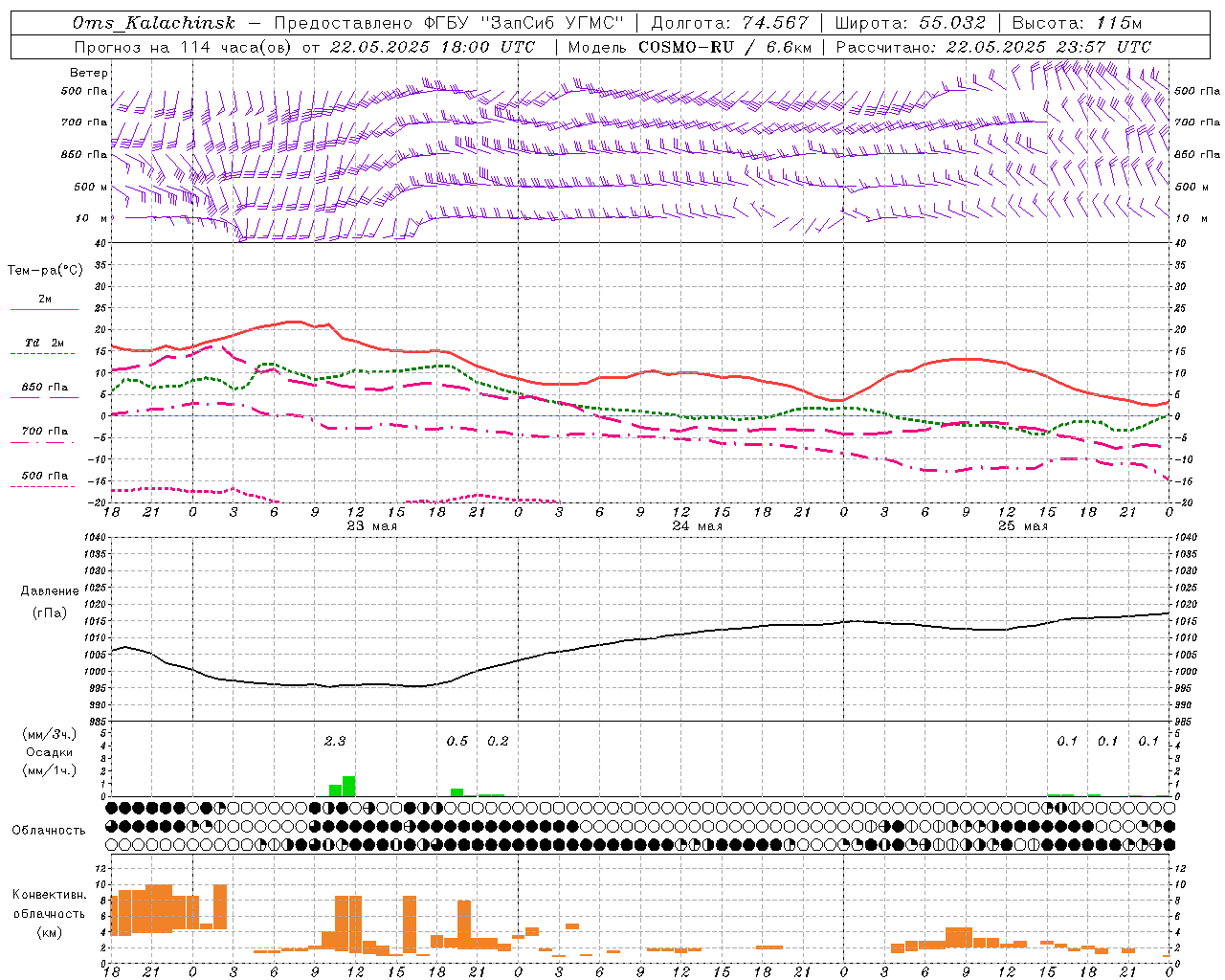Click the 700 гПа temperature legend entry
1225x980 pixels.
click(x=45, y=432)
